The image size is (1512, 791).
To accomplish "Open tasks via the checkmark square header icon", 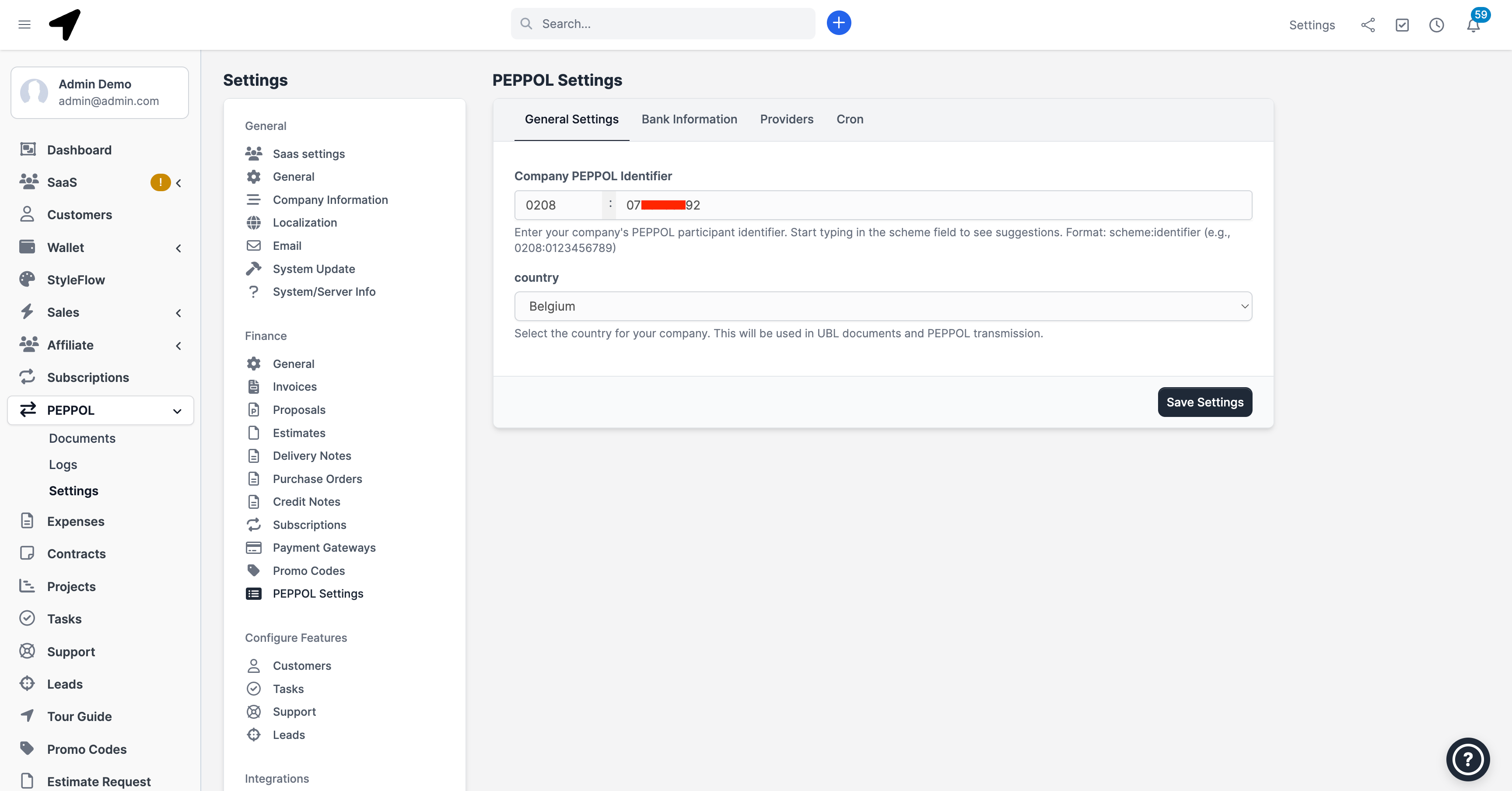I will pyautogui.click(x=1402, y=25).
